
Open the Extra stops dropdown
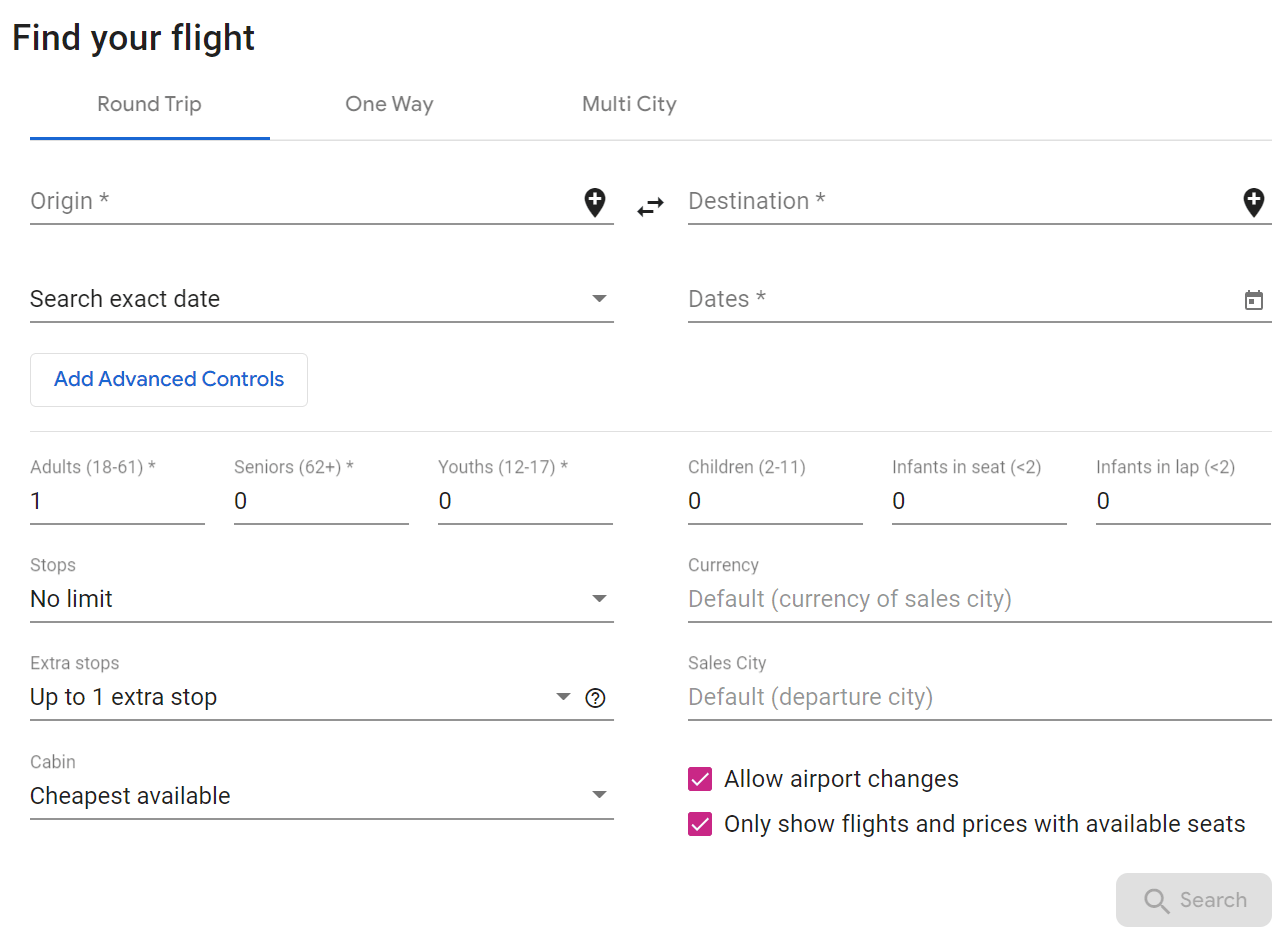pyautogui.click(x=300, y=697)
